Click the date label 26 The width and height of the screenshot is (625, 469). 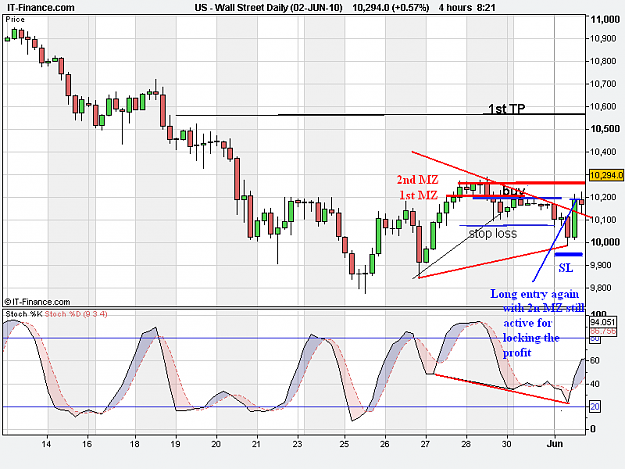tap(385, 444)
